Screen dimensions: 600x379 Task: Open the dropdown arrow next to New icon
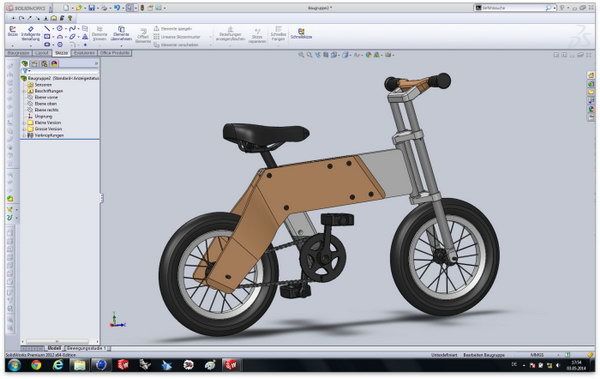pos(72,8)
